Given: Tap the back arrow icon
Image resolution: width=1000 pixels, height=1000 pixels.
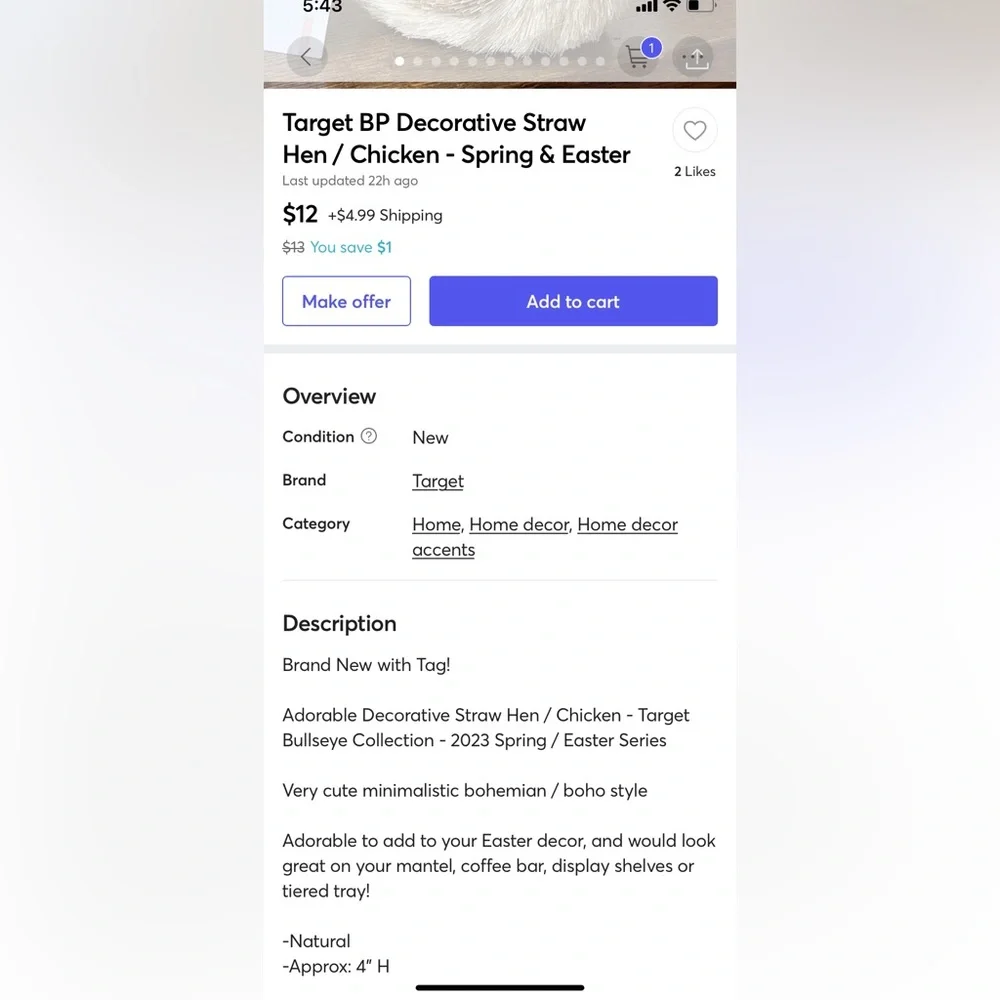Looking at the screenshot, I should (x=307, y=57).
